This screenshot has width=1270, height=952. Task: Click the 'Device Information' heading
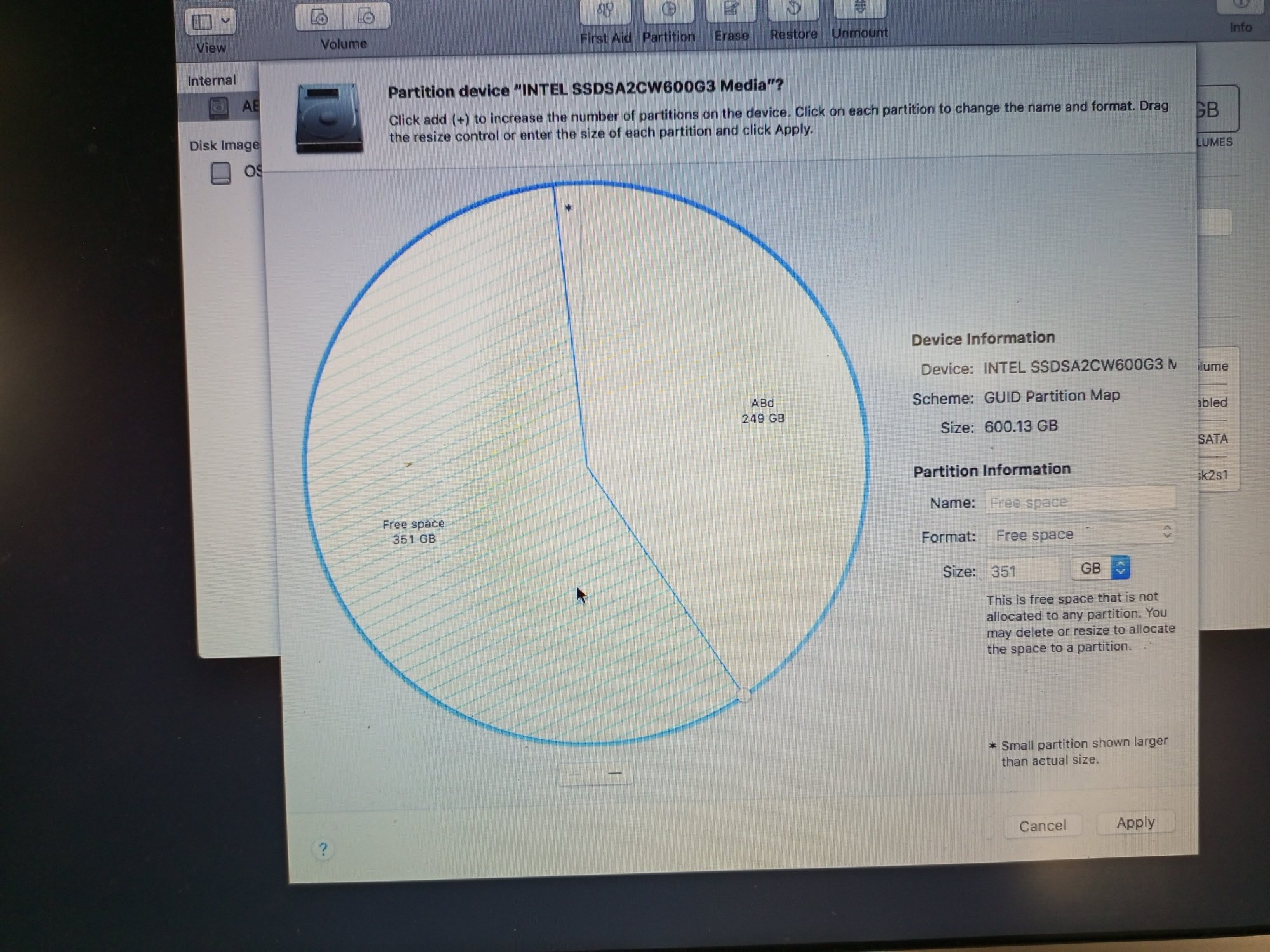click(983, 338)
